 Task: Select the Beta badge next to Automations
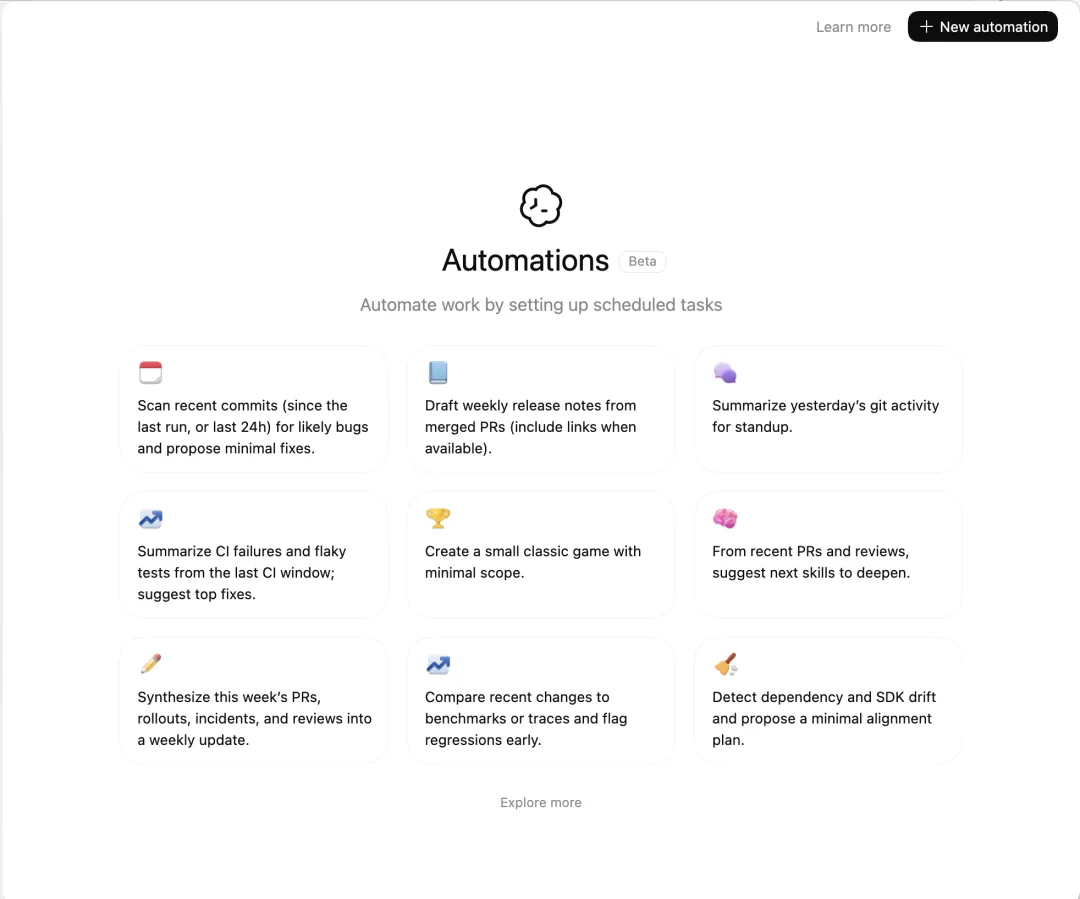[642, 262]
